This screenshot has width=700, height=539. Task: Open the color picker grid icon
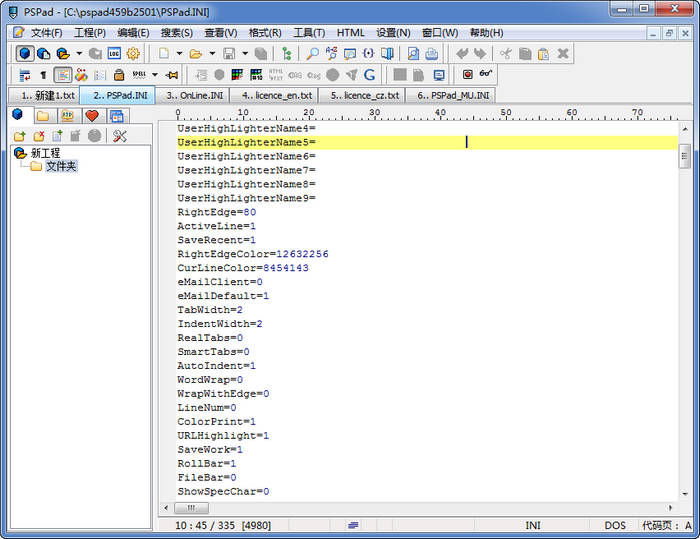238,75
